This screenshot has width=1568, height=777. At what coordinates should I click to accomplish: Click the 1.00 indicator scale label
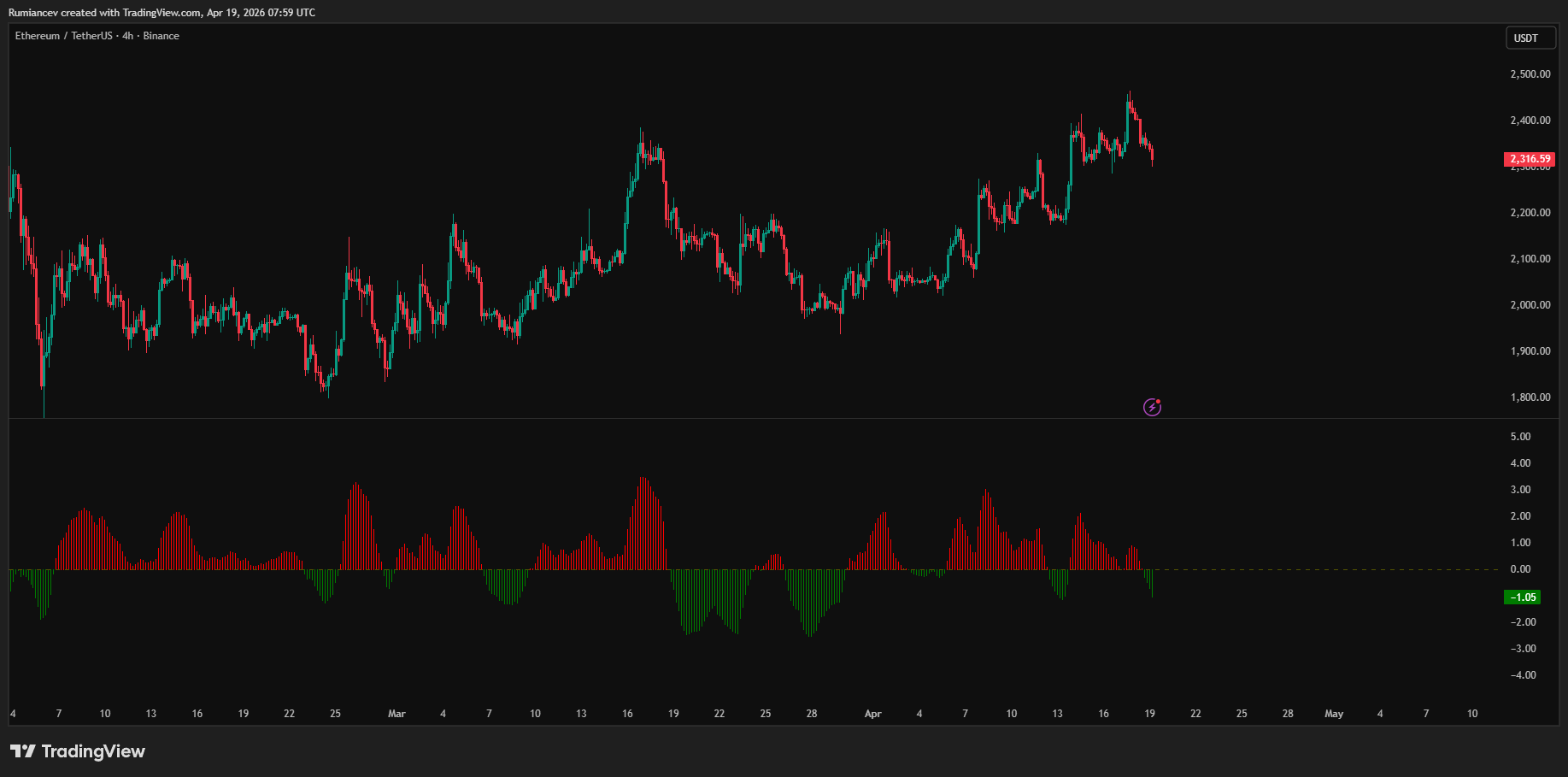point(1521,543)
